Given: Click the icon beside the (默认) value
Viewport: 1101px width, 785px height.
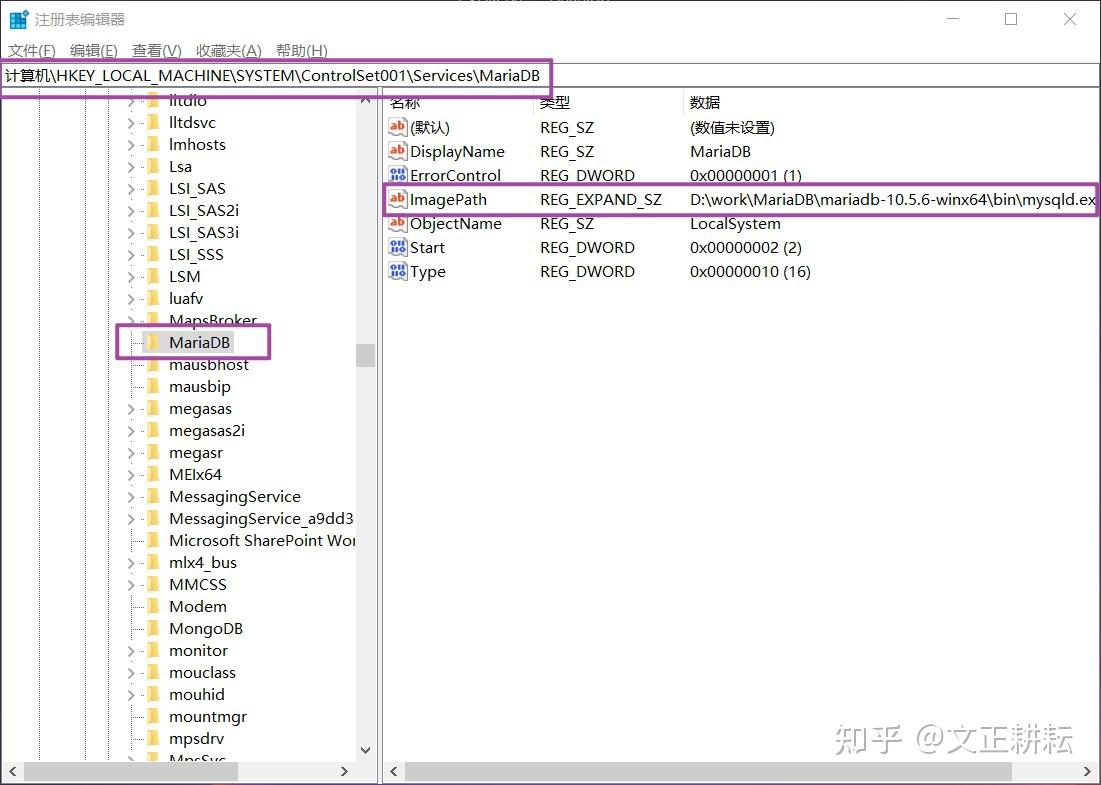Looking at the screenshot, I should coord(397,127).
